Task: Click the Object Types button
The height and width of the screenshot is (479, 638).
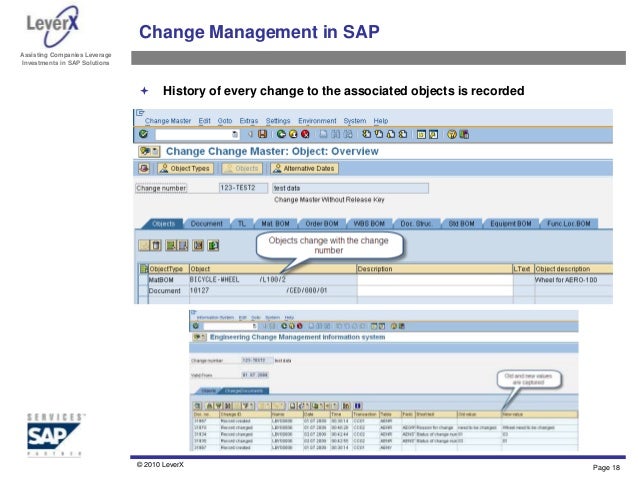Action: coord(185,168)
